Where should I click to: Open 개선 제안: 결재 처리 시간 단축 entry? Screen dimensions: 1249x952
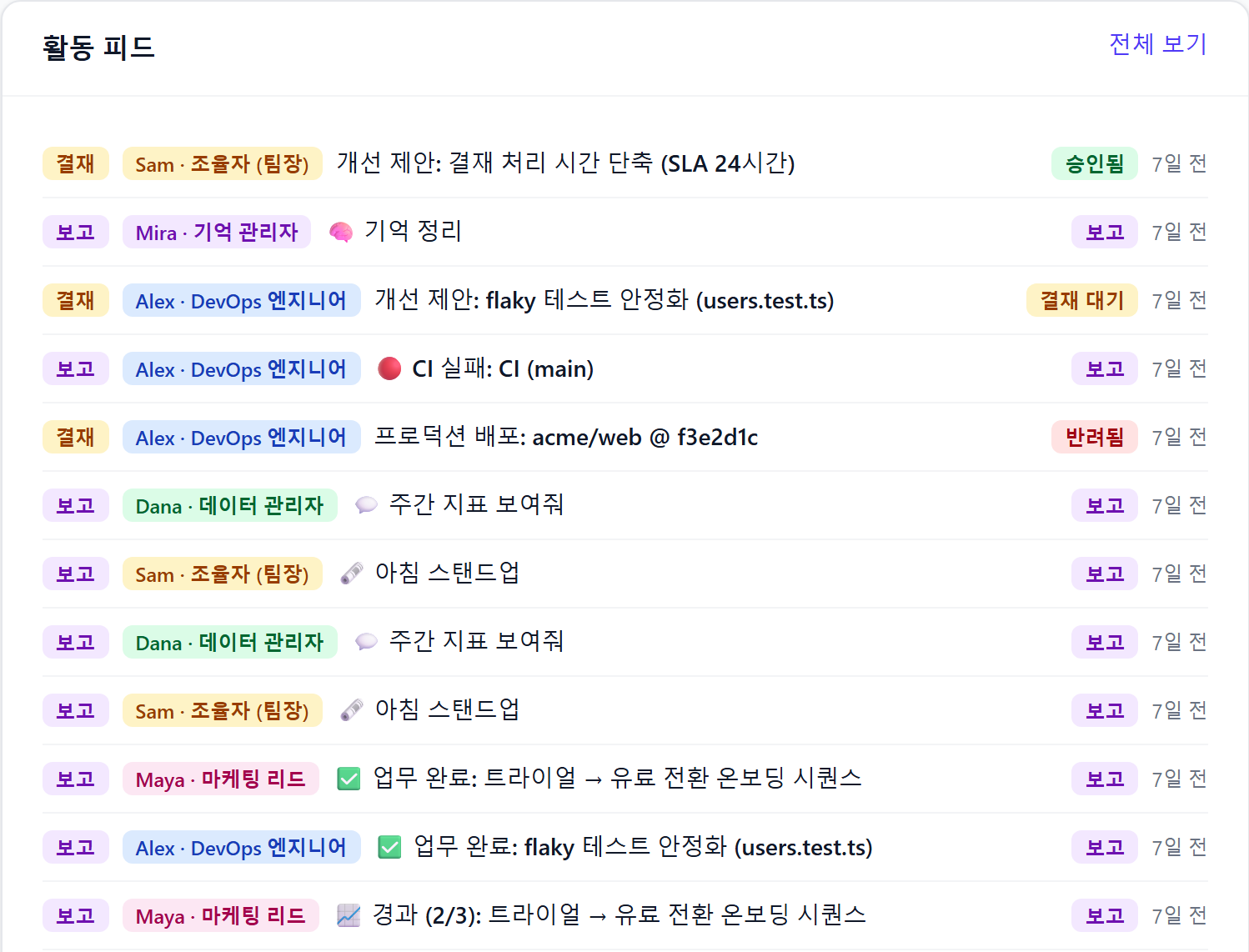click(x=565, y=163)
